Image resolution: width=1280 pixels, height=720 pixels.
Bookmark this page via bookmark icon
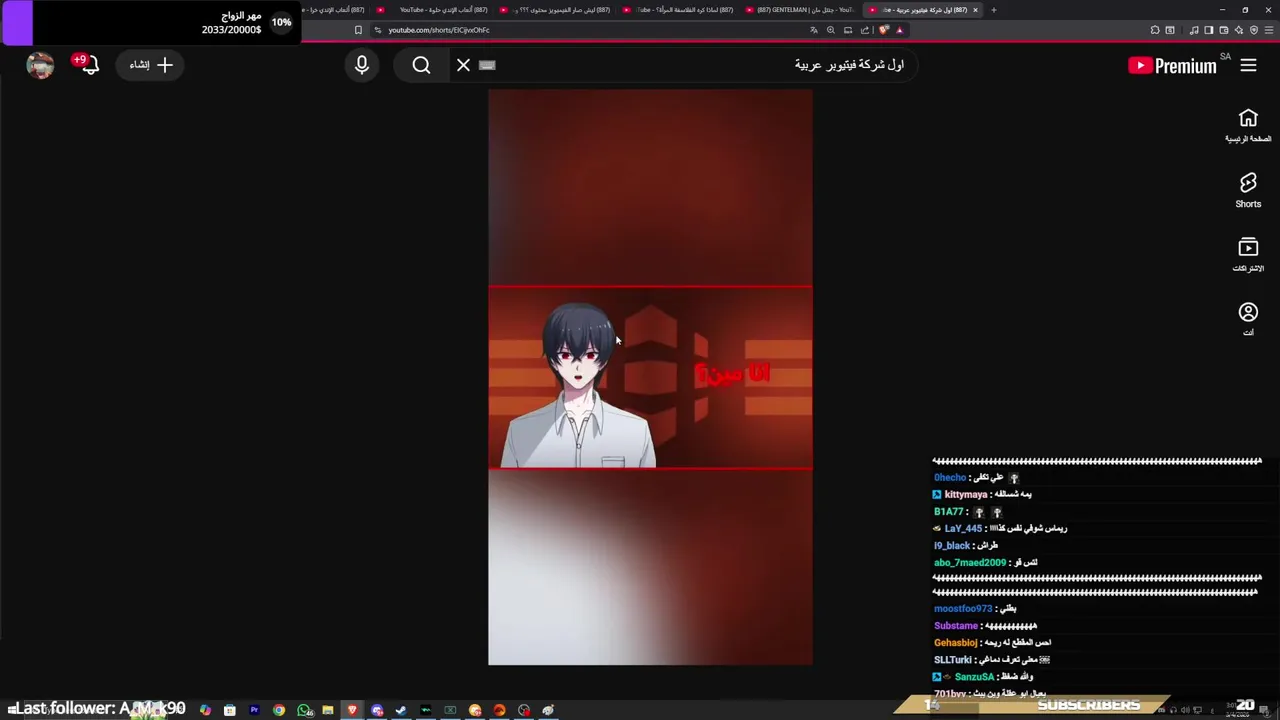pos(358,30)
